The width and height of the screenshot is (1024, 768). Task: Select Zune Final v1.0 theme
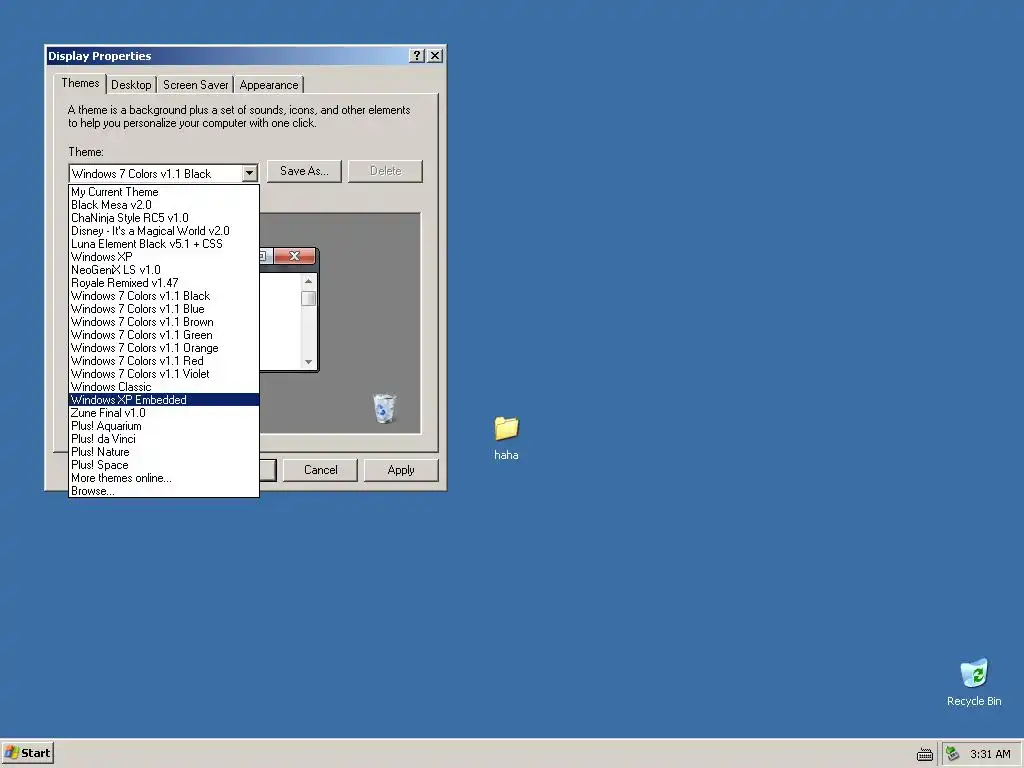coord(164,413)
